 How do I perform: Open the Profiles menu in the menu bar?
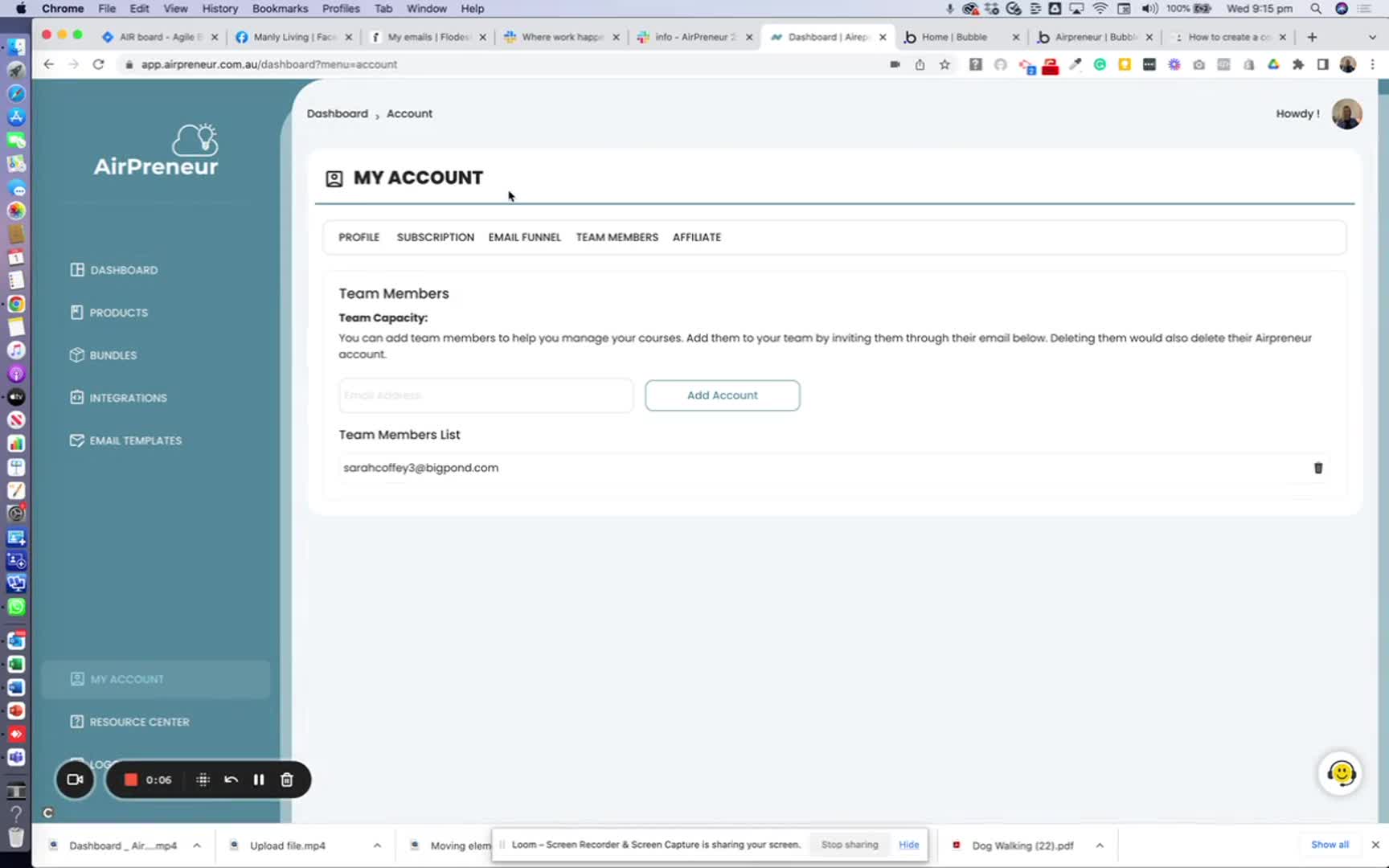coord(341,8)
